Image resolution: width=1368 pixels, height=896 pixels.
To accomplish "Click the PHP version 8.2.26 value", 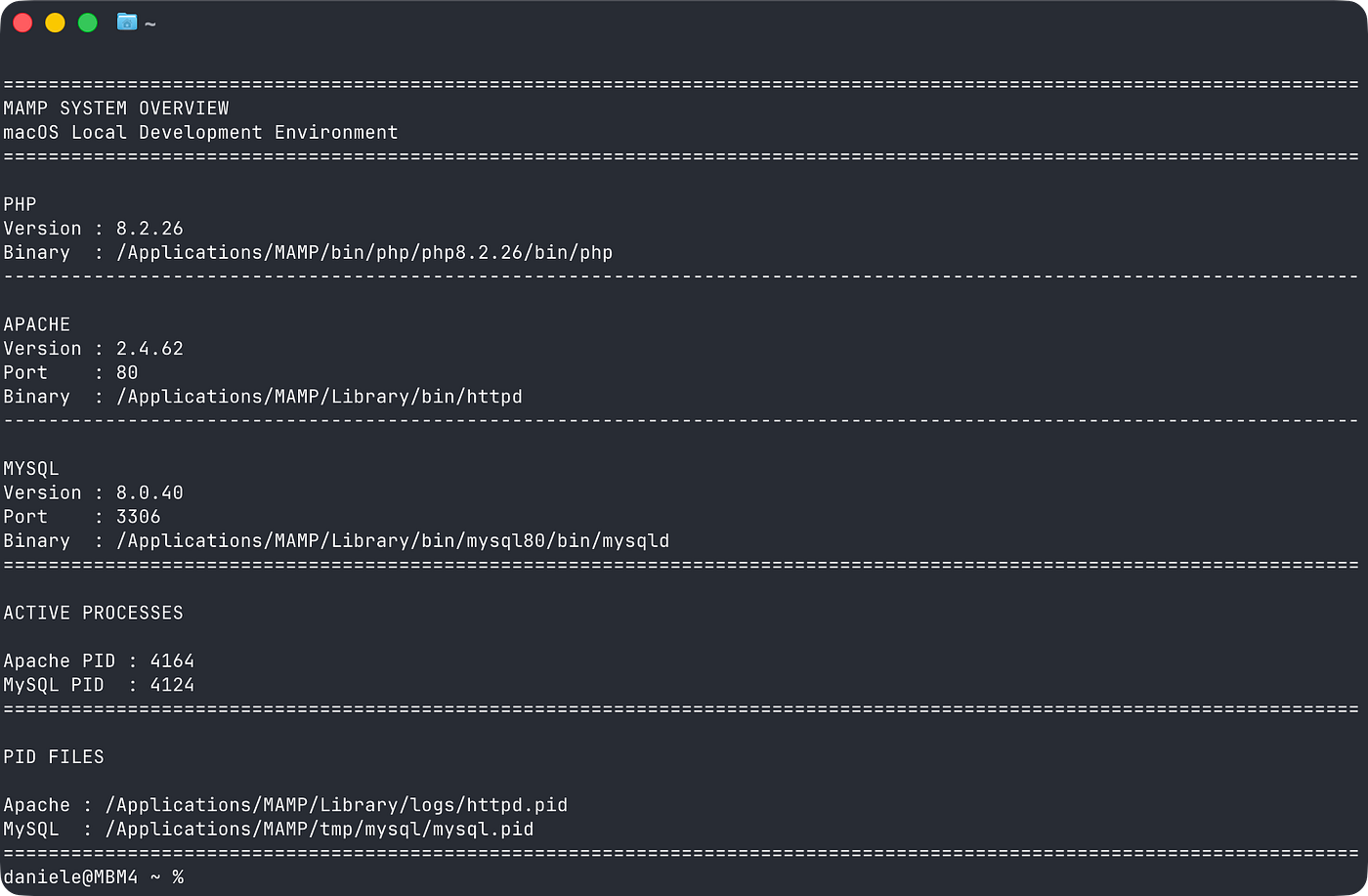I will pos(150,229).
